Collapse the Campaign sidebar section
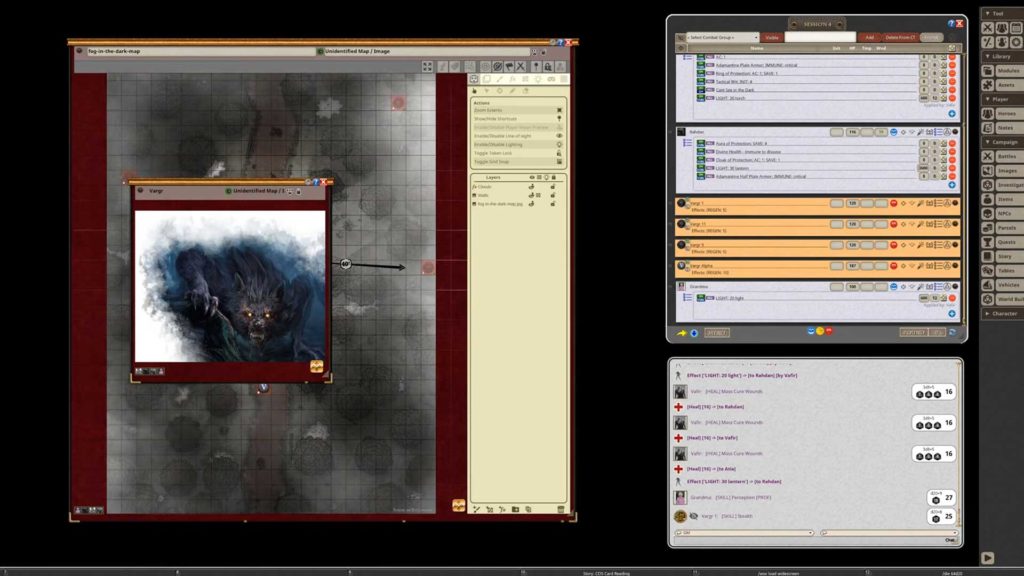Viewport: 1024px width, 576px height. pyautogui.click(x=1001, y=142)
